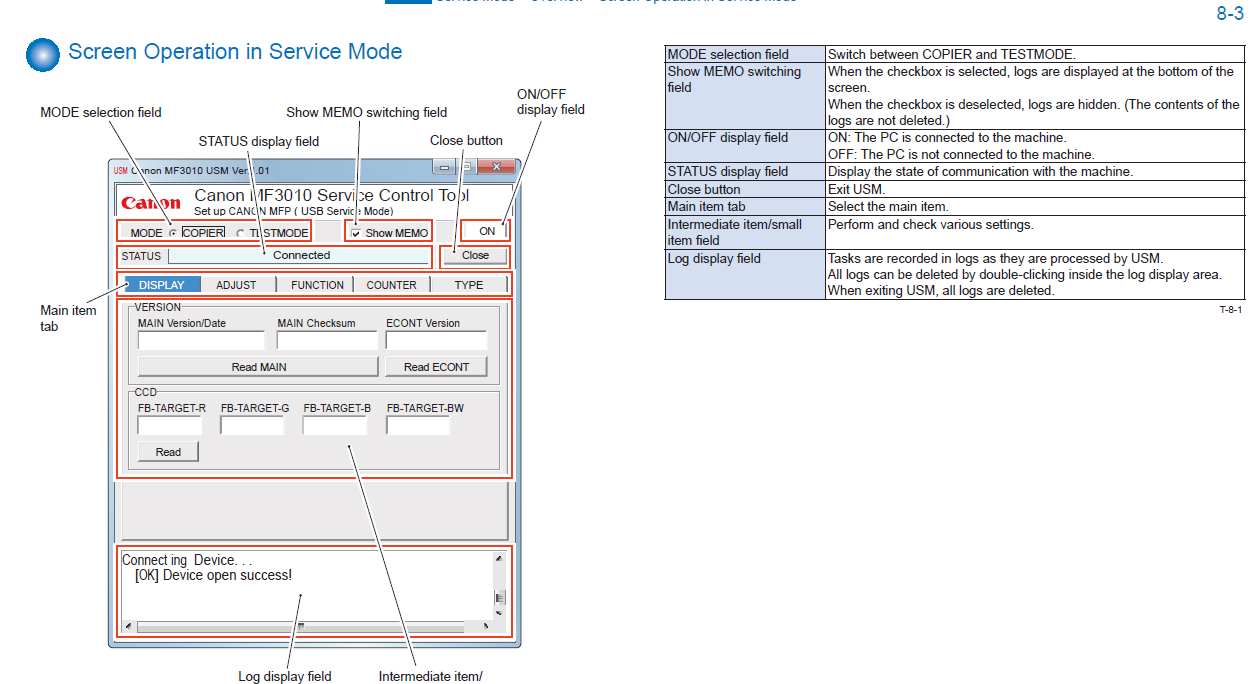Click the log area's scroll up arrow
Screen dimensions: 1254x684
(x=499, y=559)
